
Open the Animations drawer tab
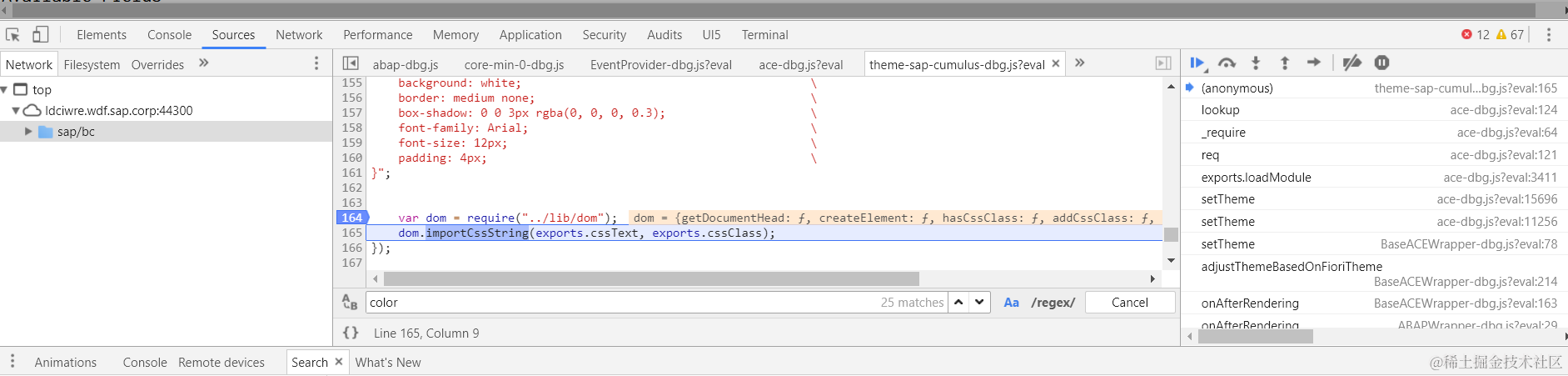click(x=66, y=363)
